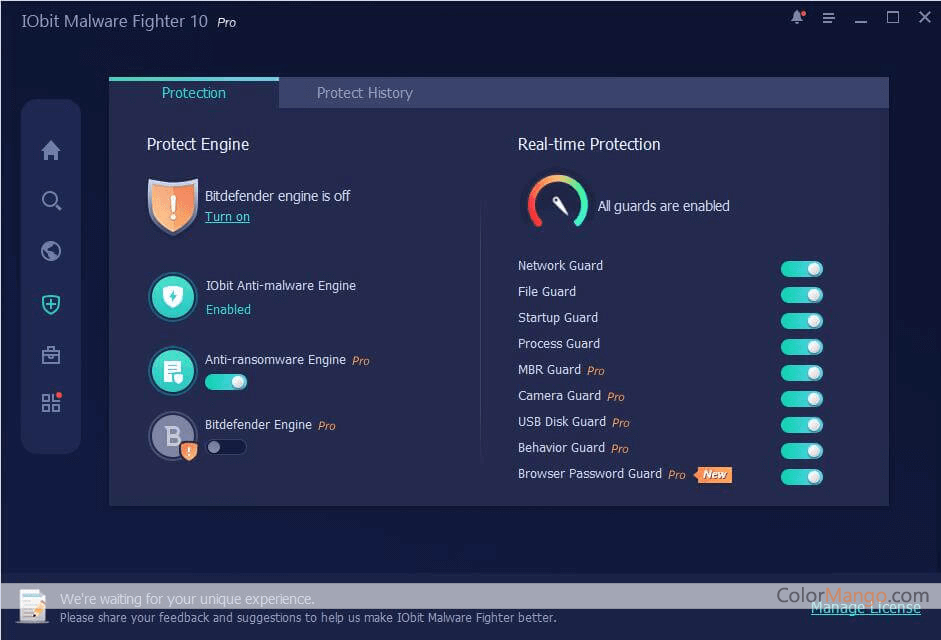The width and height of the screenshot is (941, 640).
Task: Disable the Anti-ransomware Engine toggle
Action: coord(226,382)
